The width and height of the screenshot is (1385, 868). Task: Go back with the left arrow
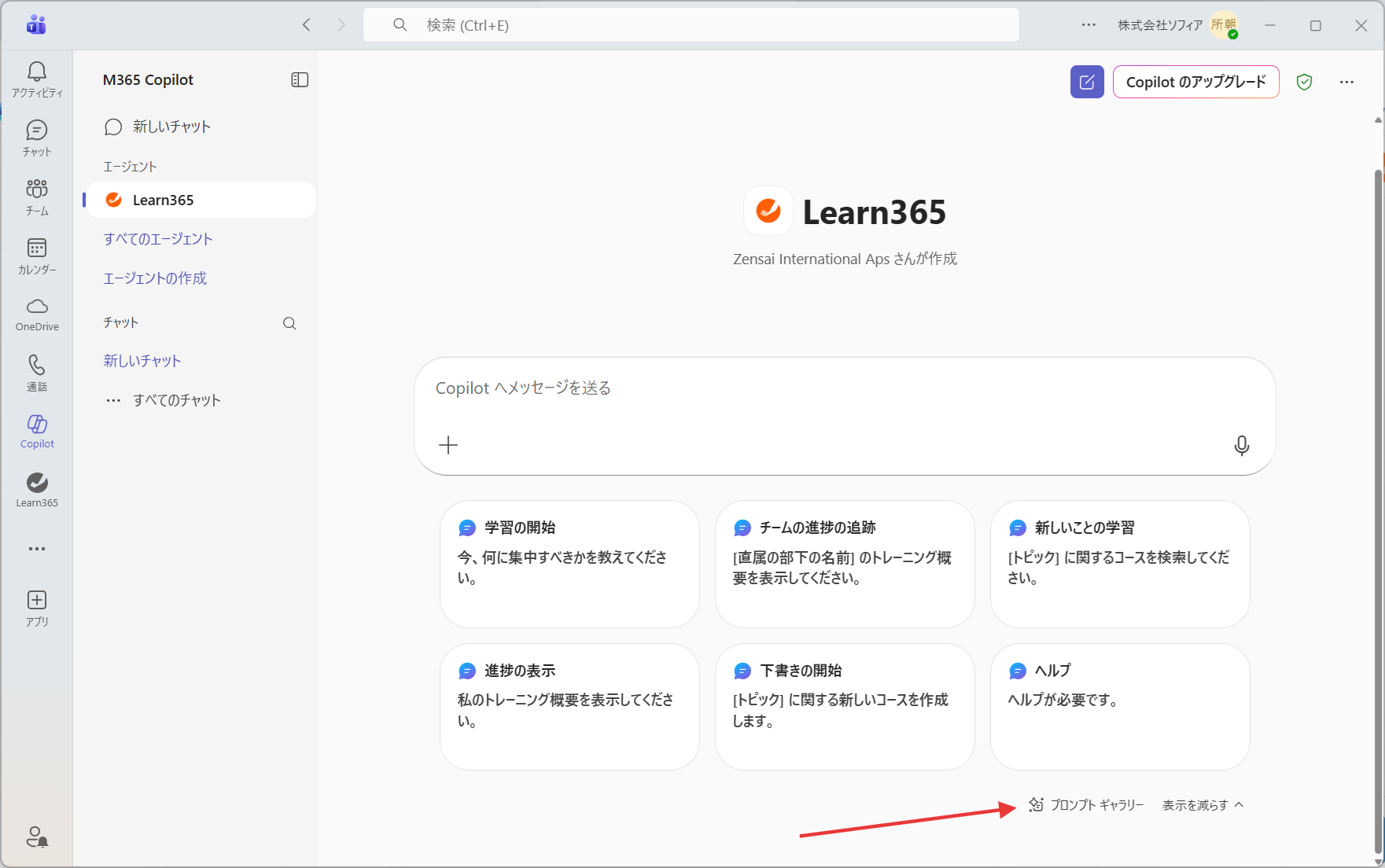pos(307,25)
